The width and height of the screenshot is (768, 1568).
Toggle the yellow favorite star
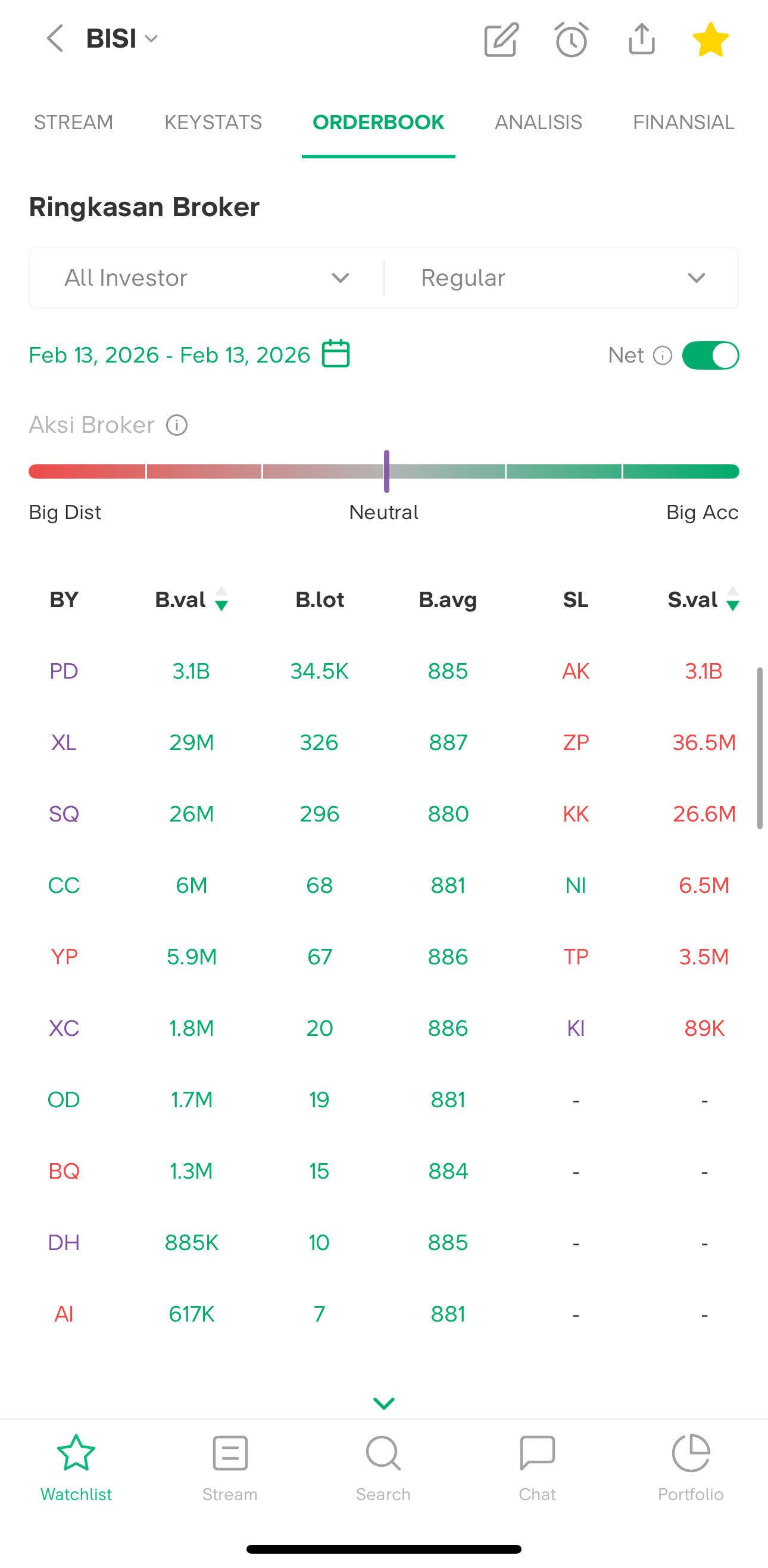710,40
